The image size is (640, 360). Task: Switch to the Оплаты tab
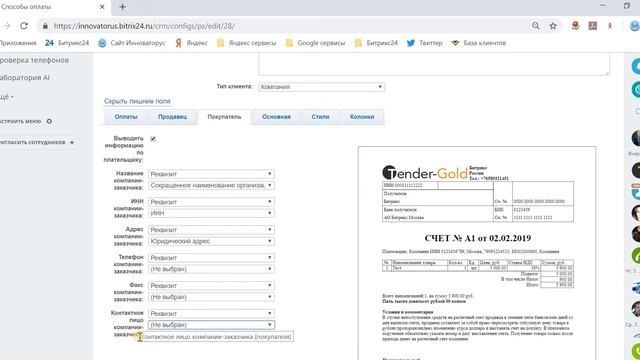click(x=126, y=117)
